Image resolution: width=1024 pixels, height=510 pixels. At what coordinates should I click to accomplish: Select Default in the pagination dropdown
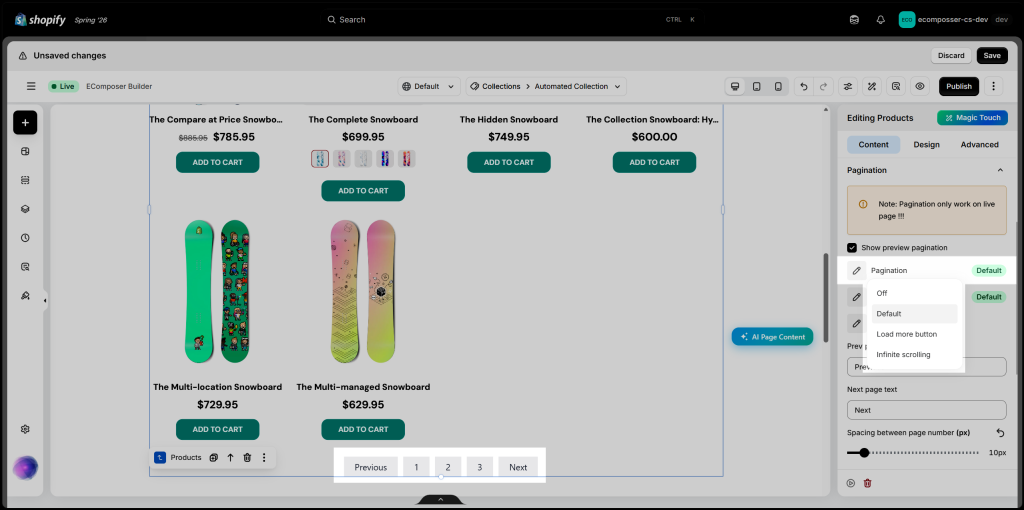(x=914, y=313)
